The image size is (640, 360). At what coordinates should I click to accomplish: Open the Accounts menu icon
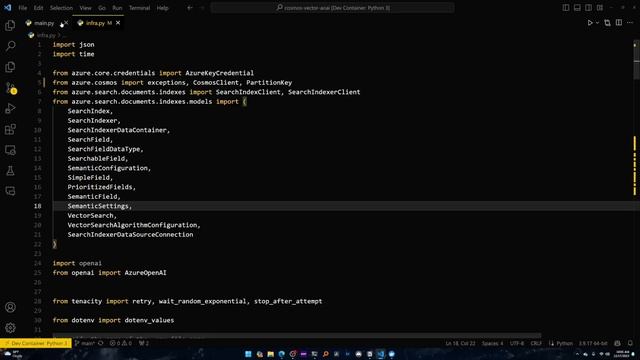(10, 307)
